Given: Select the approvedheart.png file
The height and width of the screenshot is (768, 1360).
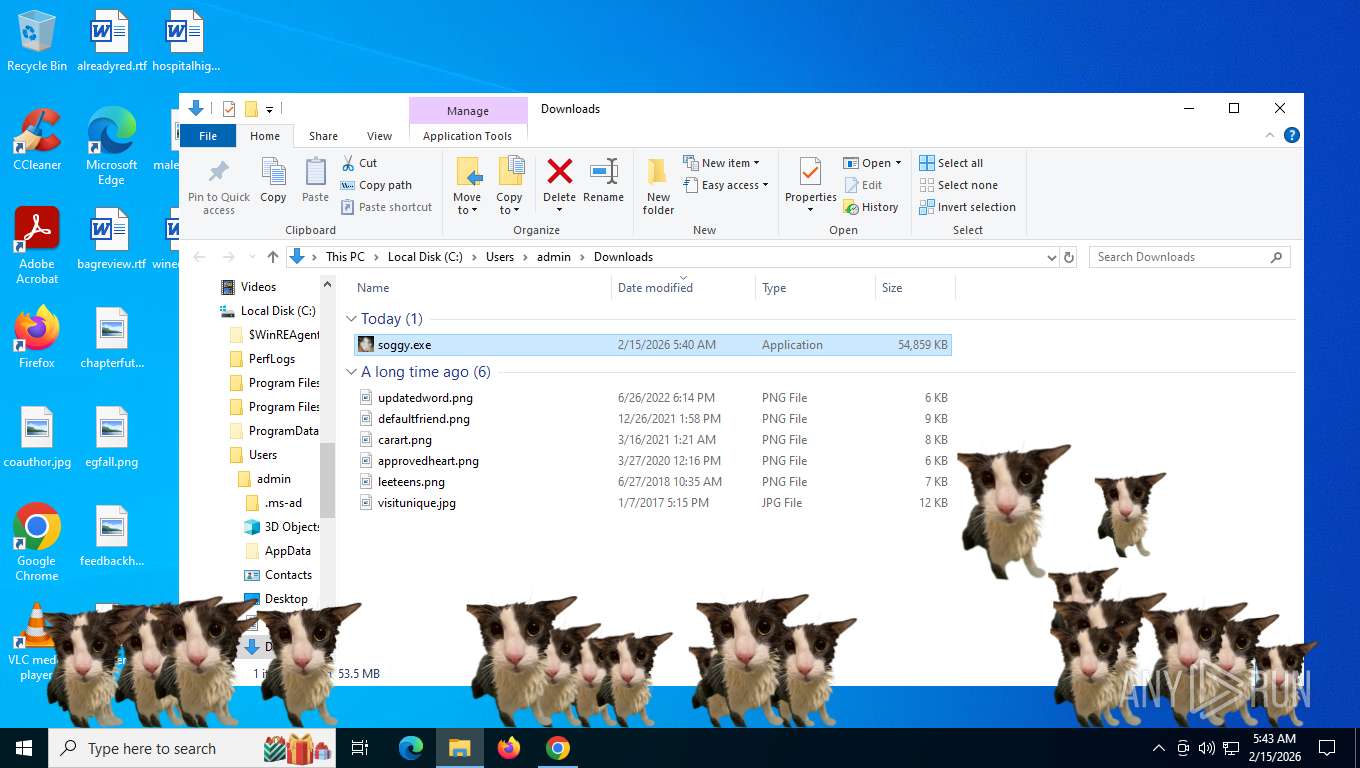Looking at the screenshot, I should coord(653,461).
